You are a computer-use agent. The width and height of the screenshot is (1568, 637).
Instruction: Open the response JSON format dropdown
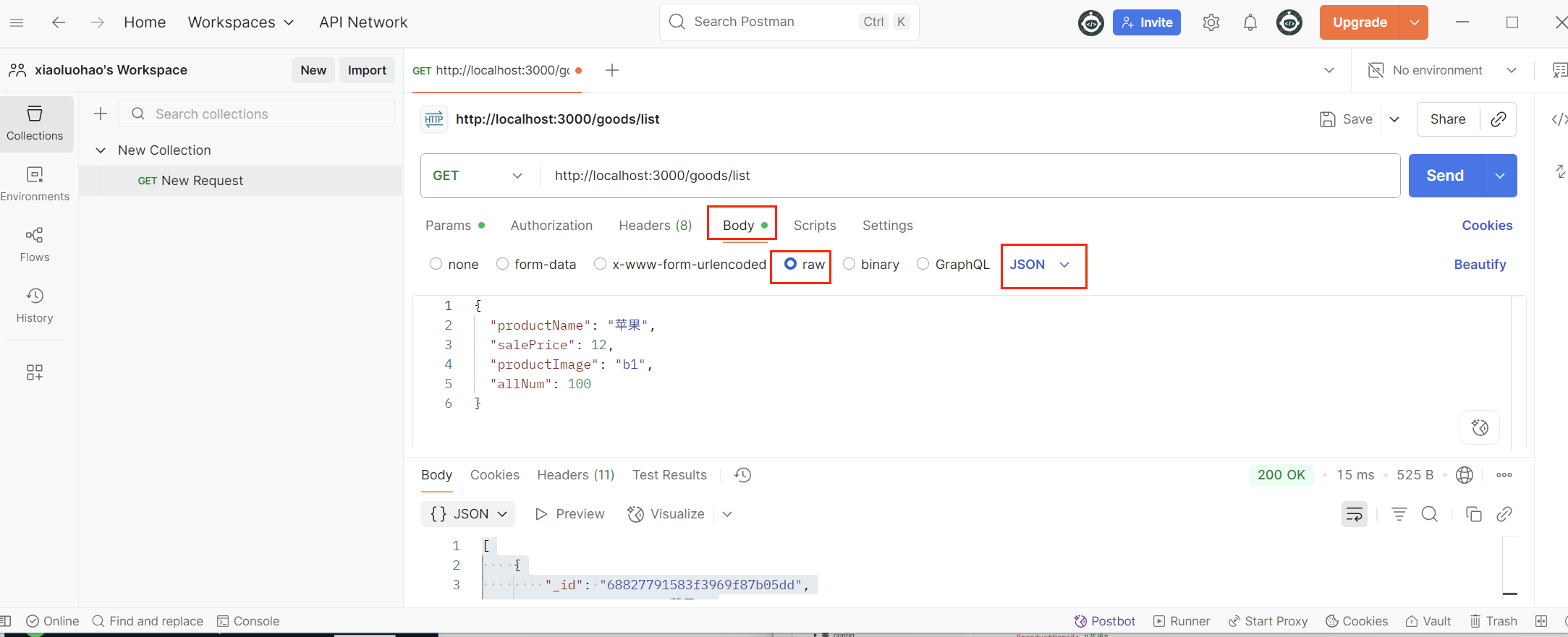tap(468, 514)
